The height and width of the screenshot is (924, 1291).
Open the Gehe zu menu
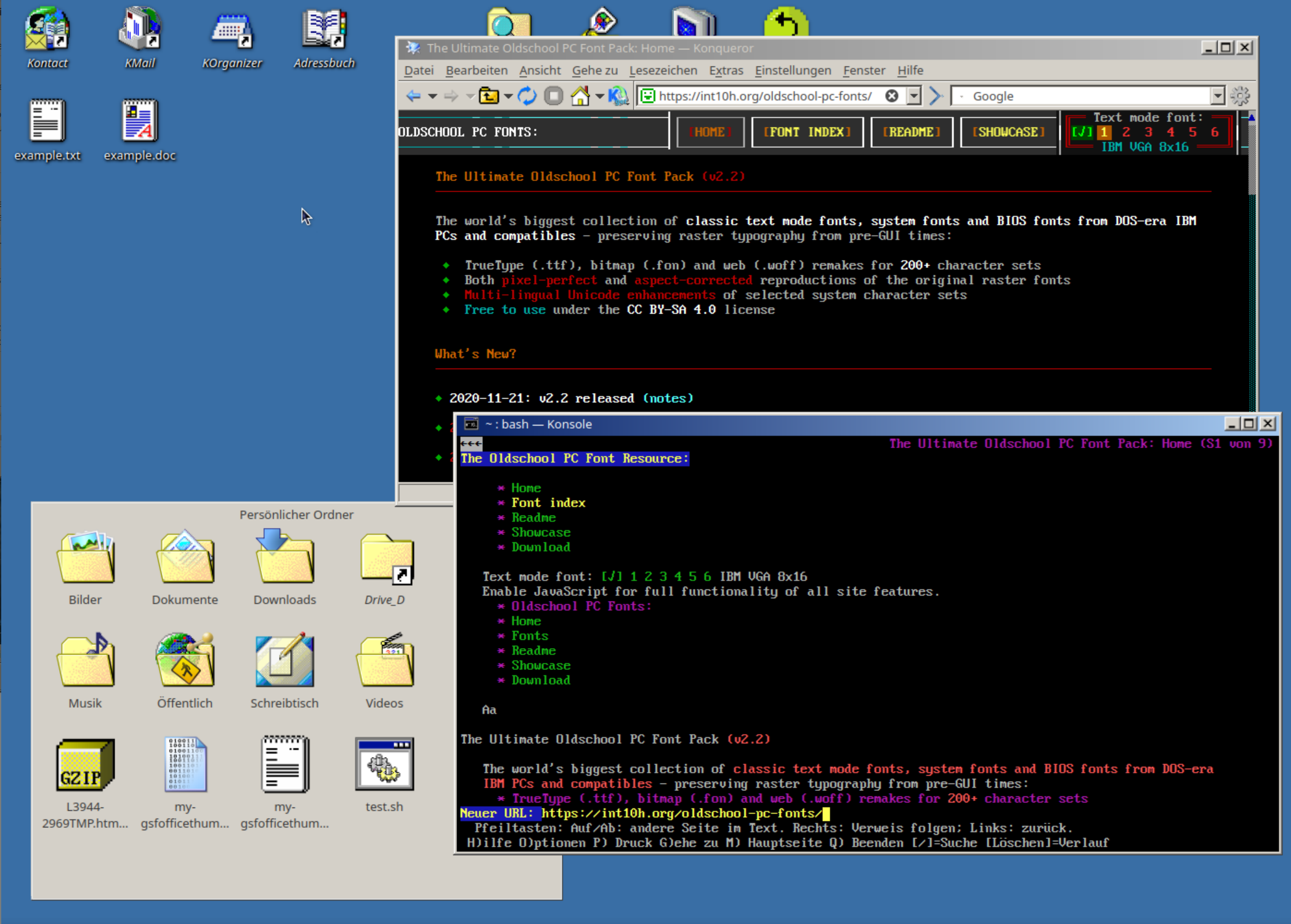pos(594,70)
